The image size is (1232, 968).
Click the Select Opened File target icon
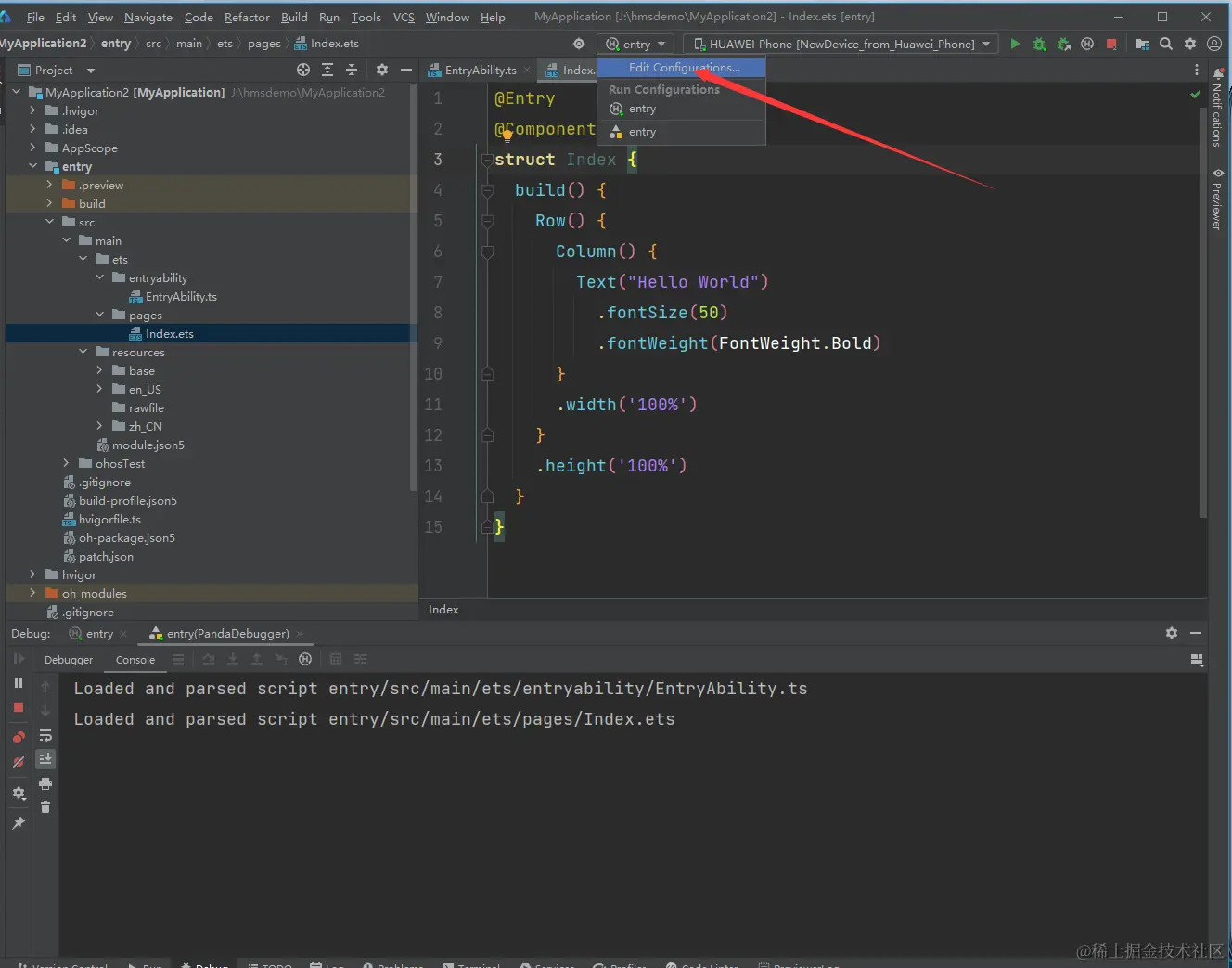(303, 70)
